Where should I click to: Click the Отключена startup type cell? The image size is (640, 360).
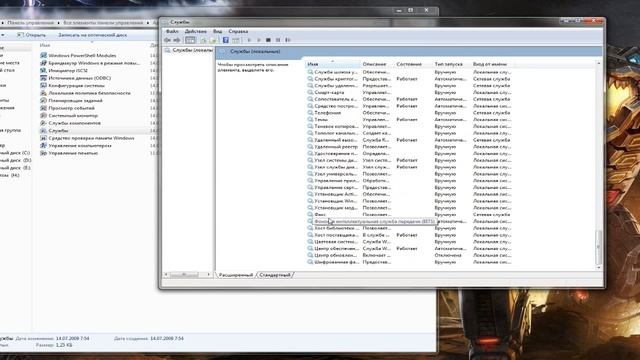click(x=448, y=256)
